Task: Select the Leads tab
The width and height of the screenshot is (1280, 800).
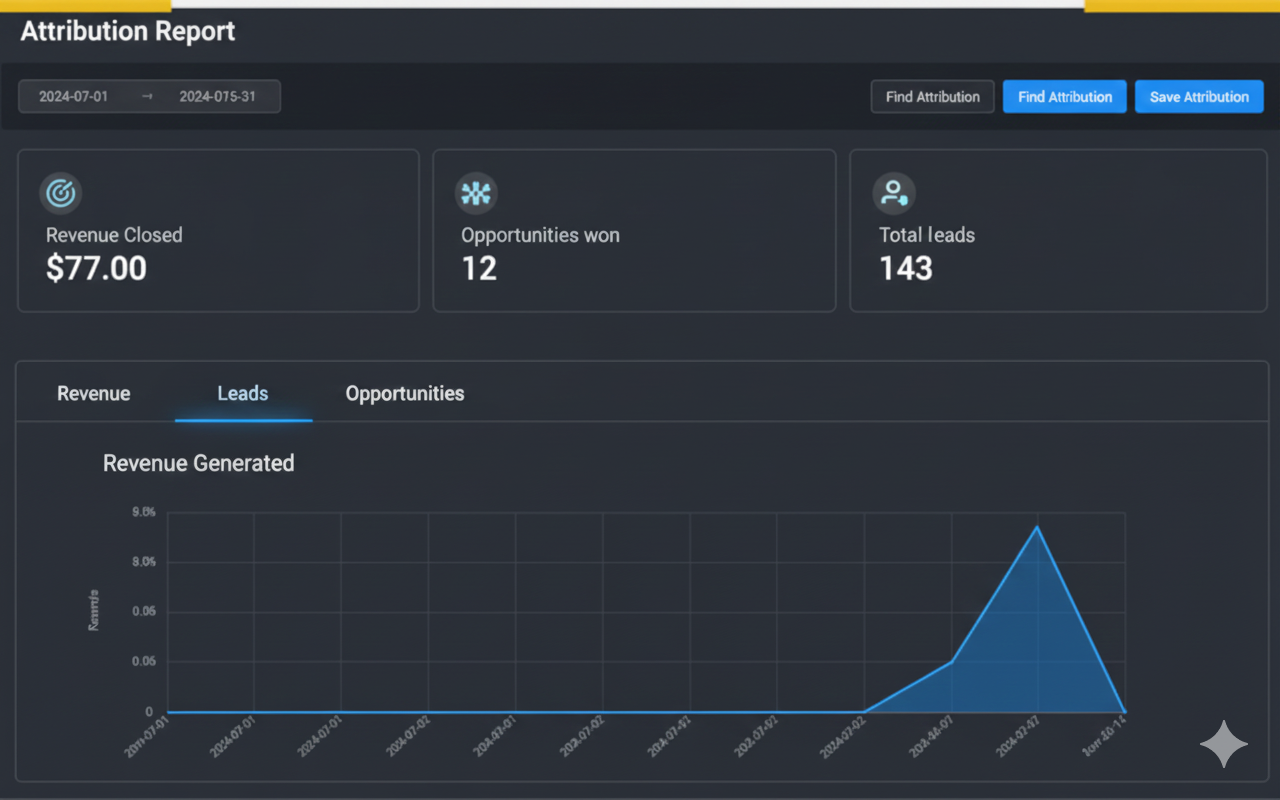Action: coord(243,394)
